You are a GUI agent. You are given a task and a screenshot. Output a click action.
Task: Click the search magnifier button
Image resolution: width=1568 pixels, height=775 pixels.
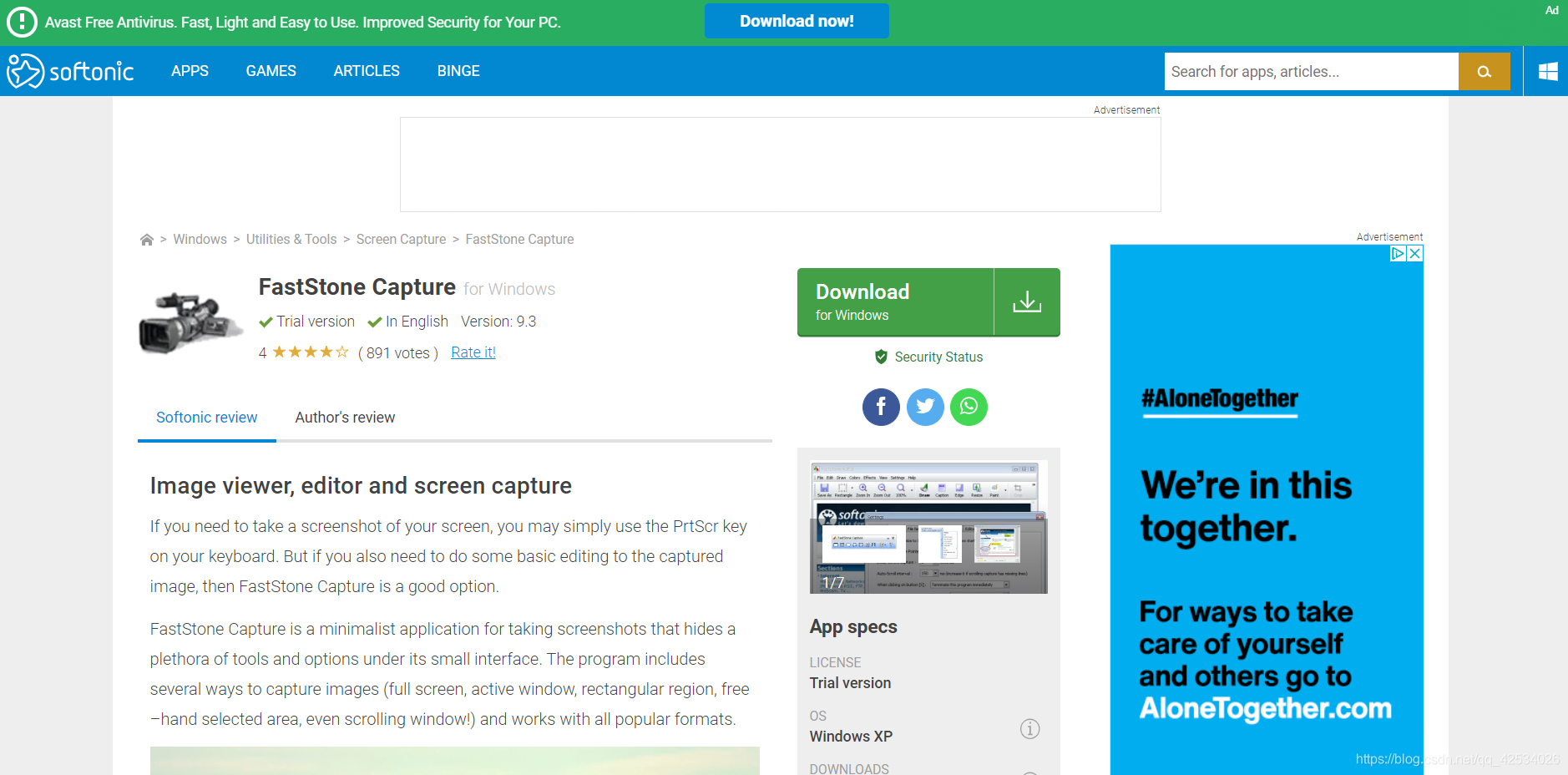click(x=1484, y=71)
